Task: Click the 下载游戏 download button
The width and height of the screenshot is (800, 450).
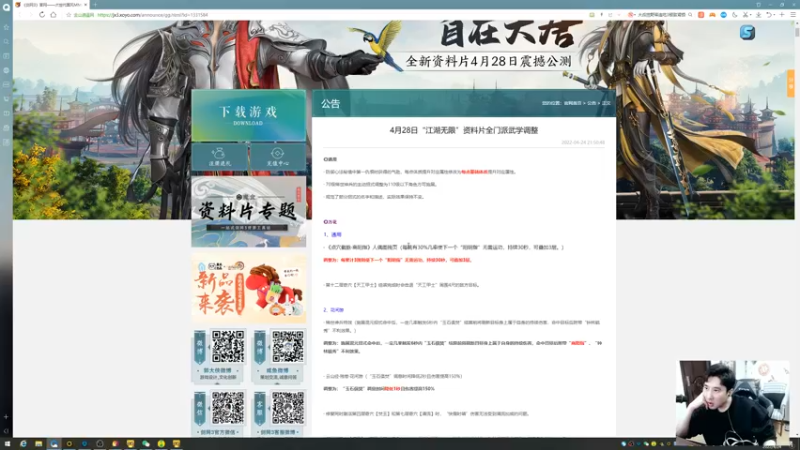Action: (248, 115)
